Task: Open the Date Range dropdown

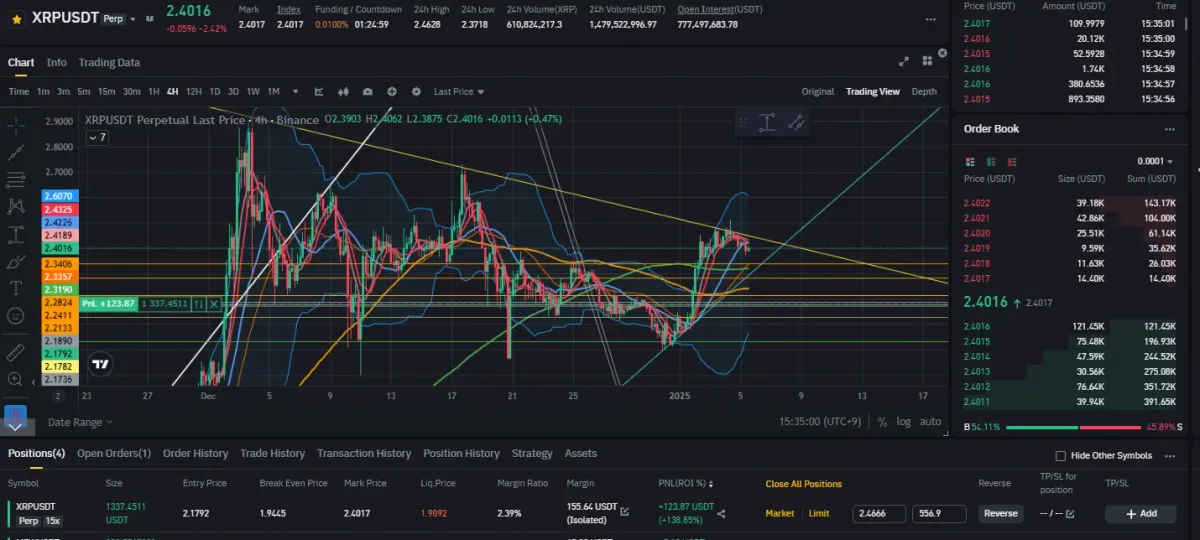Action: click(80, 422)
